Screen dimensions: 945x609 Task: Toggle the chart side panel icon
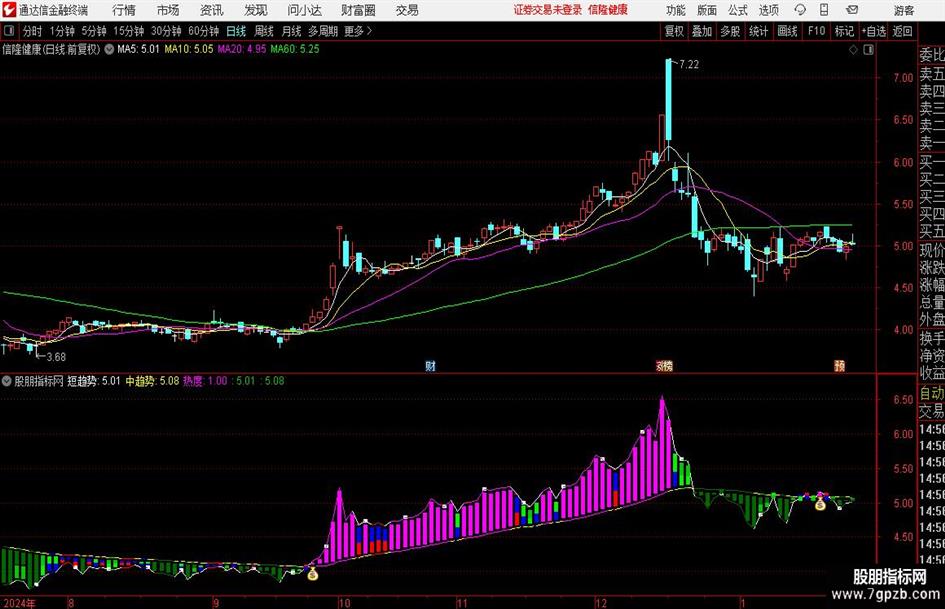point(868,50)
